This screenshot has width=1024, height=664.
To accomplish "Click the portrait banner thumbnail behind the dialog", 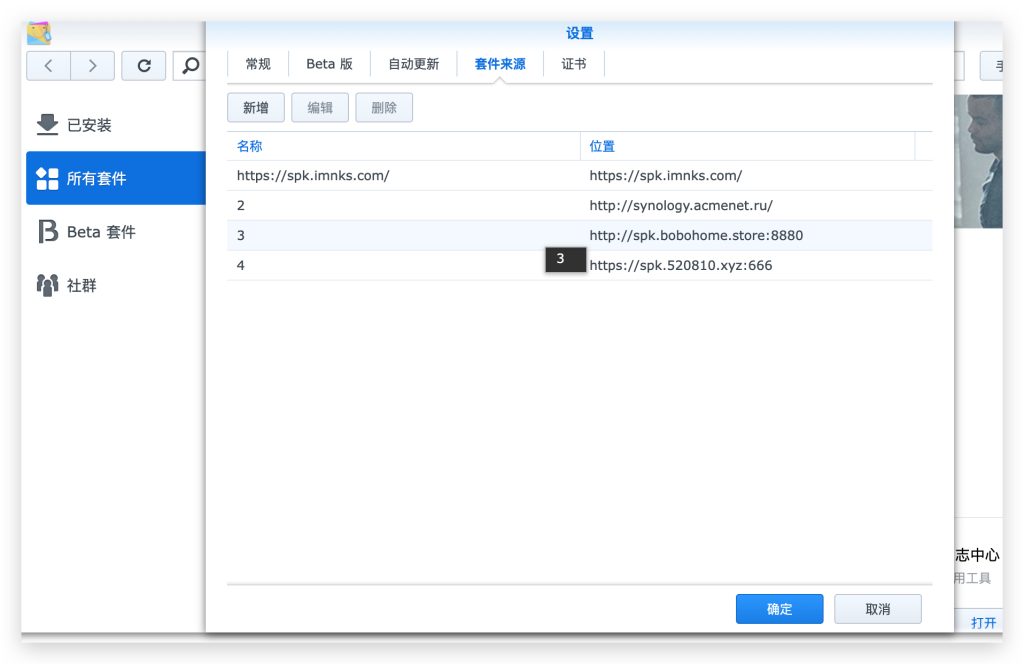I will point(978,161).
